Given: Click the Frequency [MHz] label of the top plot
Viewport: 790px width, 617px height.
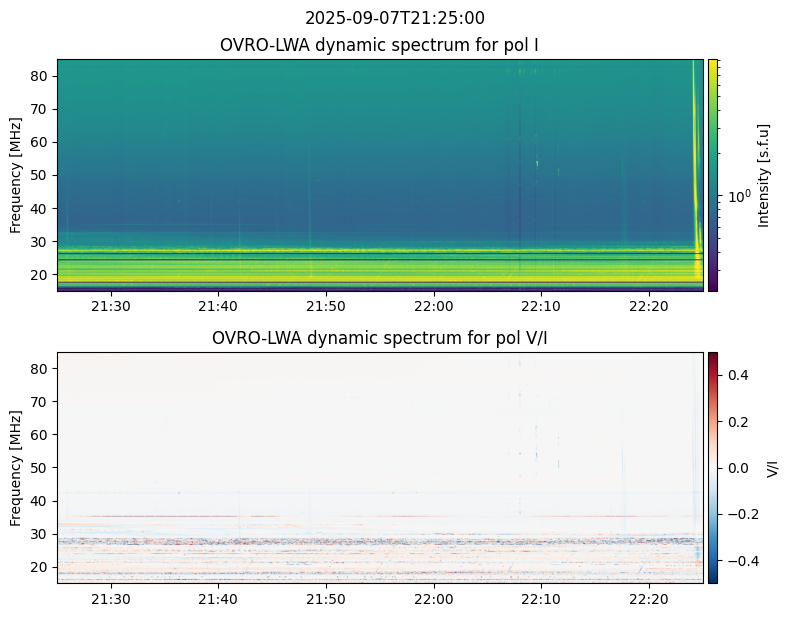Looking at the screenshot, I should pos(16,175).
